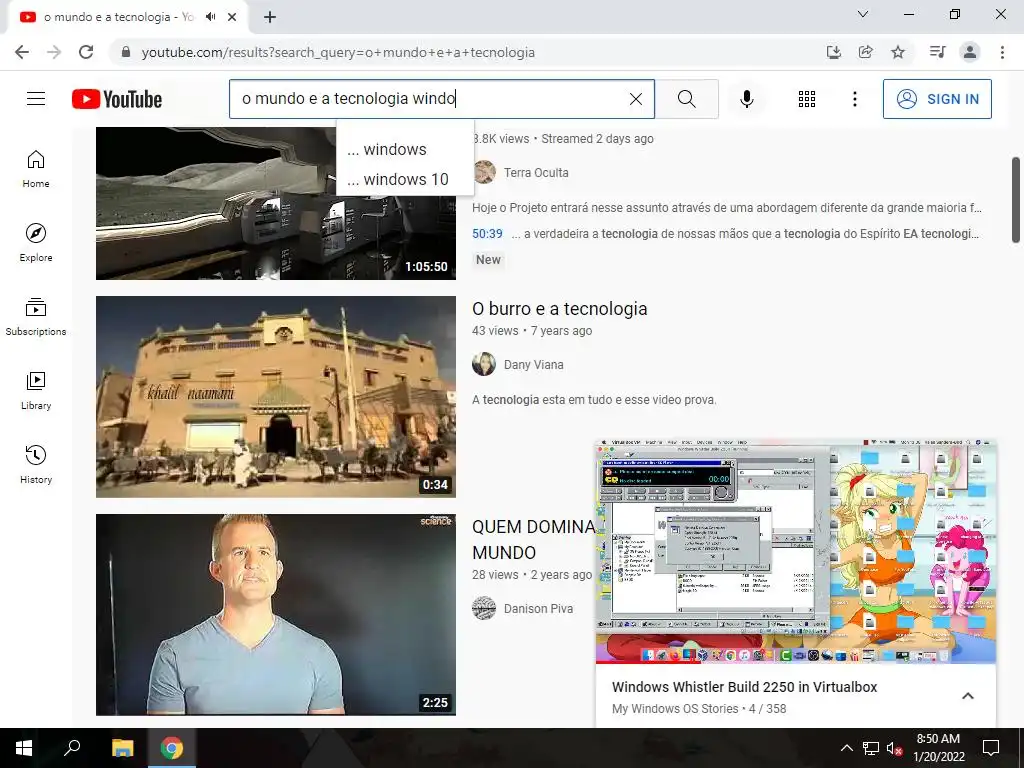The image size is (1024, 768).
Task: Open Subscriptions in the sidebar
Action: (36, 317)
